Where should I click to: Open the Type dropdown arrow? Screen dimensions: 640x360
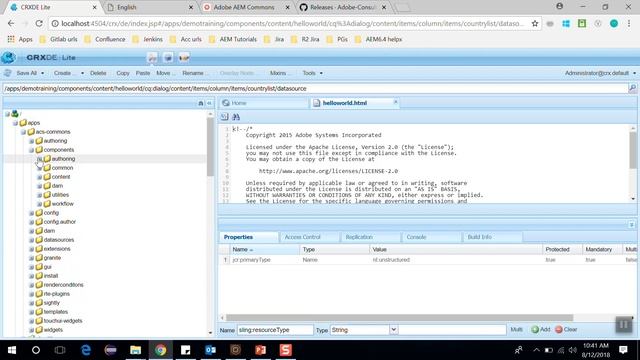(393, 329)
